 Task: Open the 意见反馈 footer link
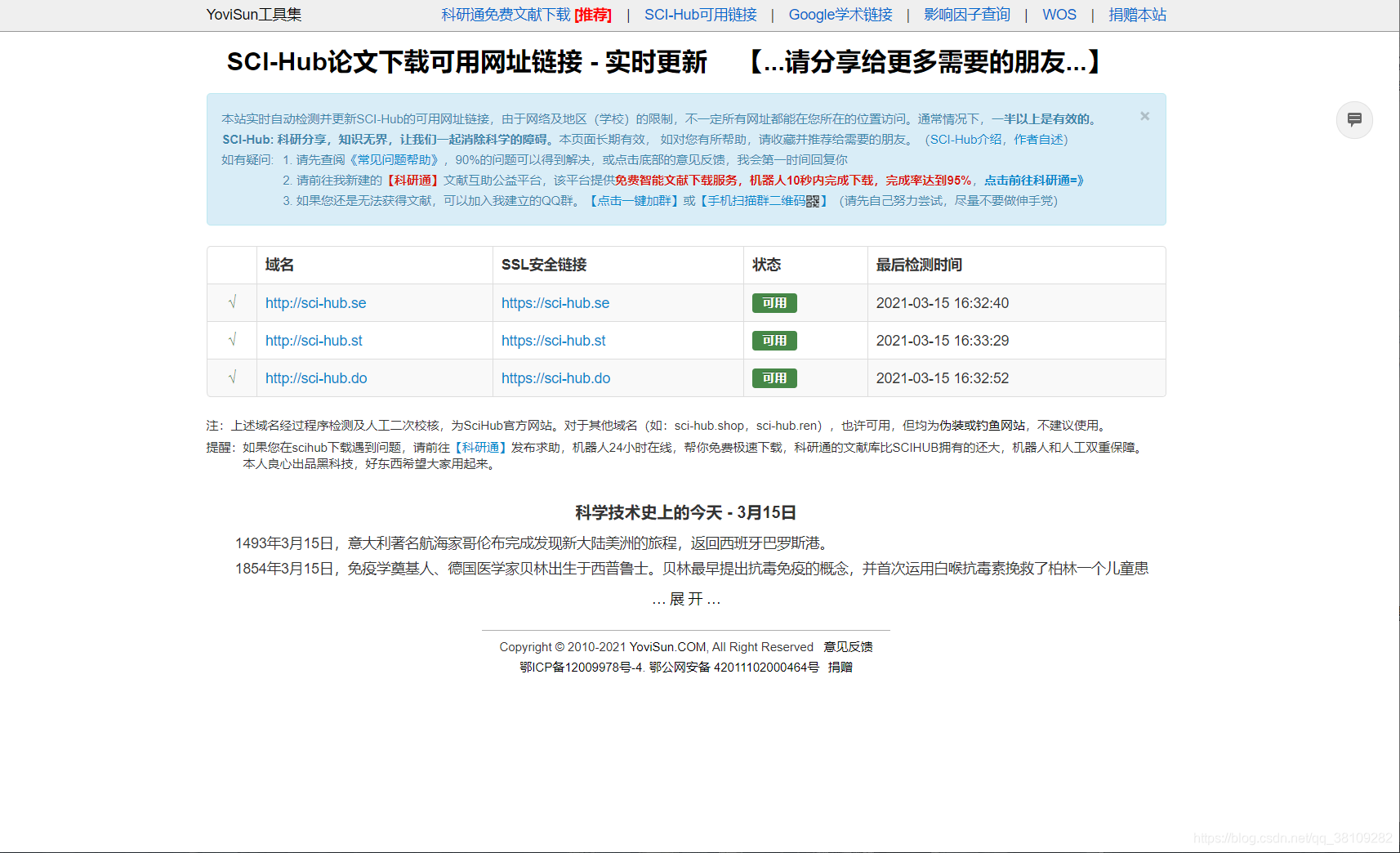(x=848, y=647)
